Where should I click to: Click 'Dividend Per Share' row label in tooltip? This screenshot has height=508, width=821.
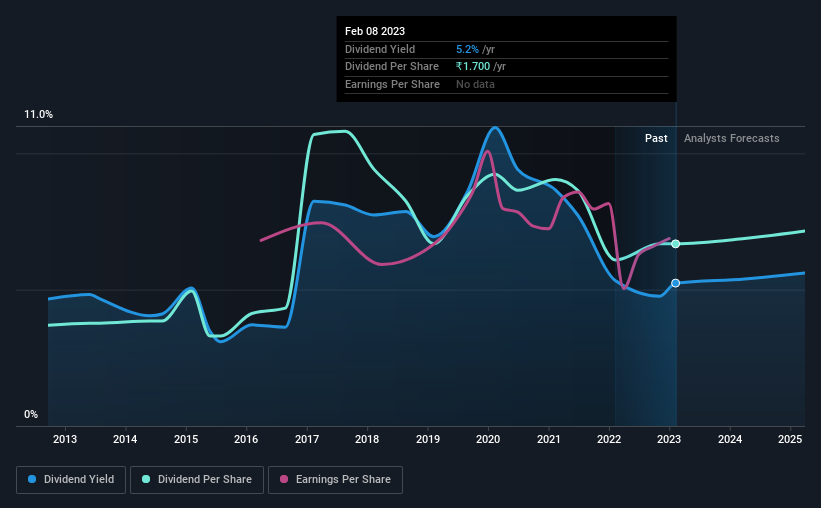pyautogui.click(x=392, y=67)
